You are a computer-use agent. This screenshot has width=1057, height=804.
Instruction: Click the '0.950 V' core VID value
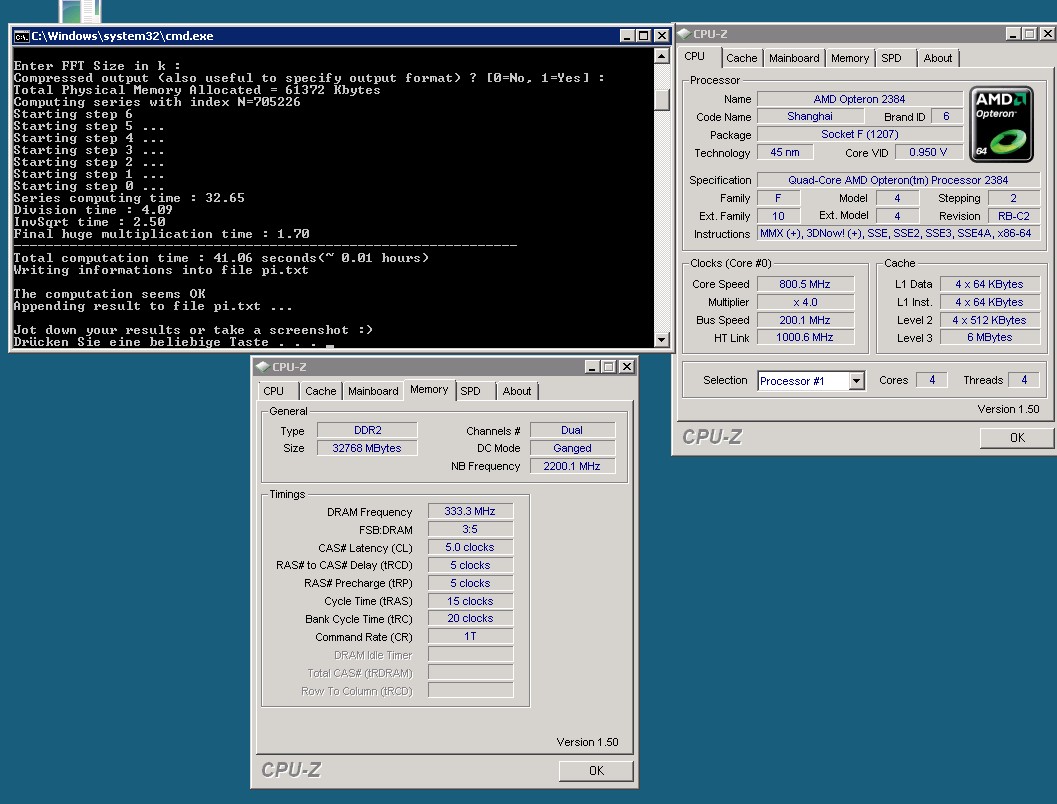point(928,152)
